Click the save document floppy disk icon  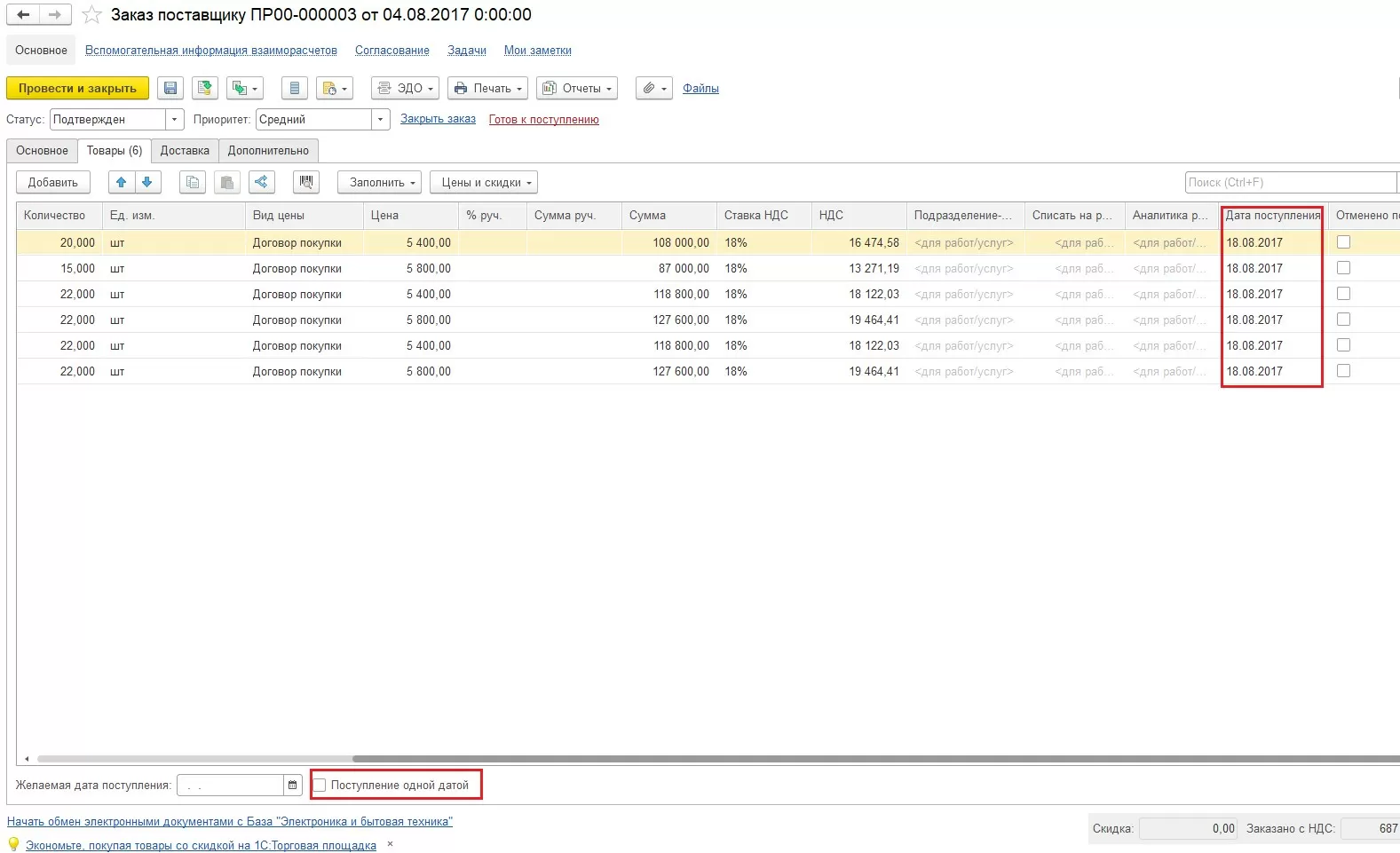170,89
